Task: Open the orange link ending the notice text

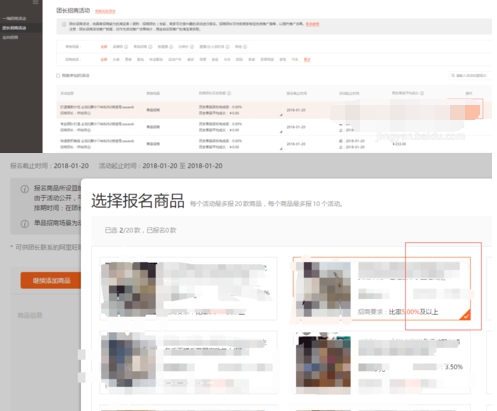Action: (312, 24)
